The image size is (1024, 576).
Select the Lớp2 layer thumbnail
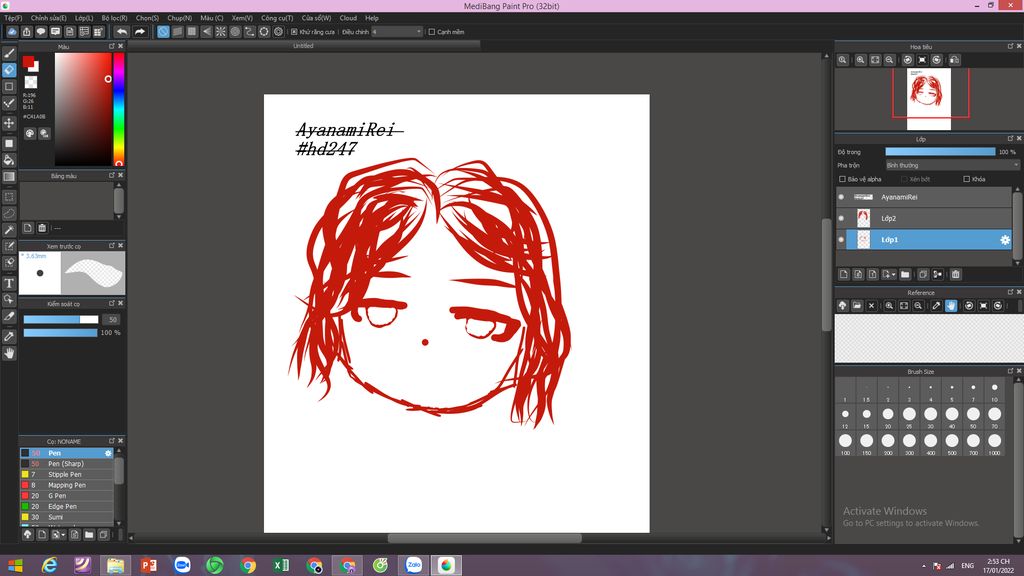(x=863, y=218)
